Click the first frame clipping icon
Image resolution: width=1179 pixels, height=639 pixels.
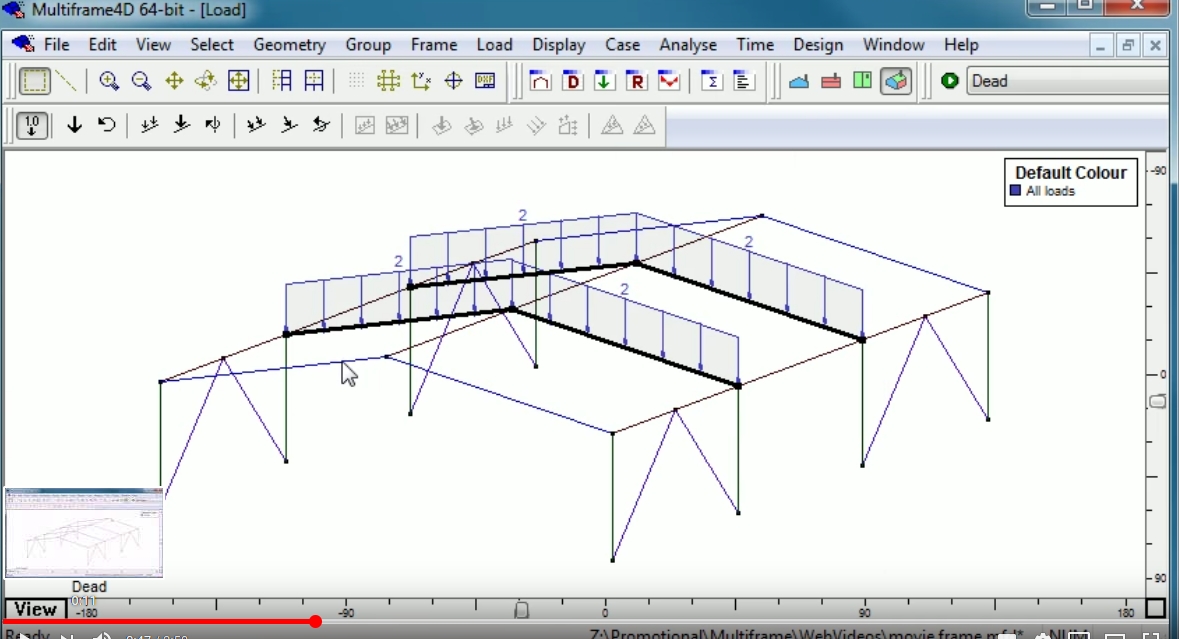tap(282, 81)
